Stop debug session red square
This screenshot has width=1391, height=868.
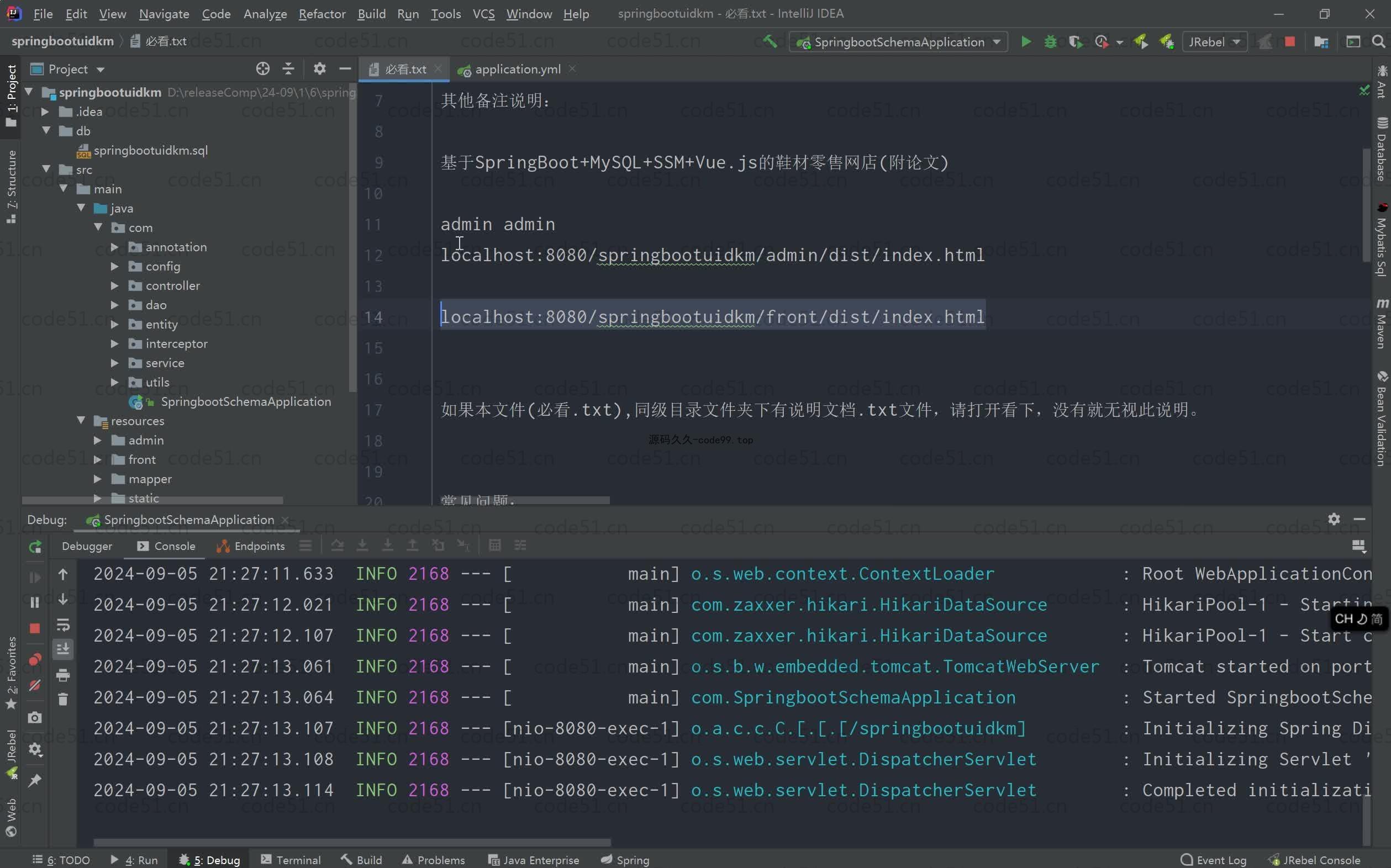pos(34,628)
